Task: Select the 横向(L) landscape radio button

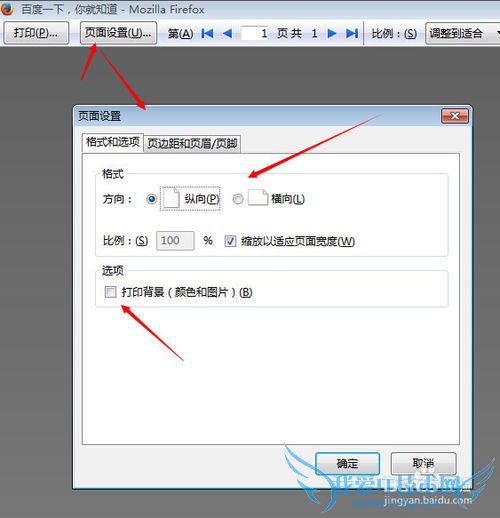Action: click(238, 199)
